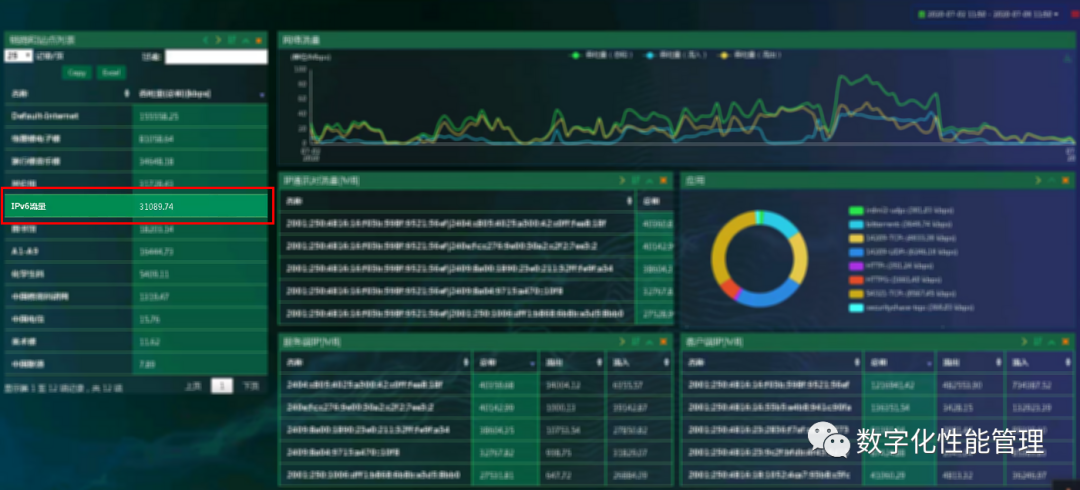Click the Excel export button
The image size is (1080, 490).
coord(111,72)
